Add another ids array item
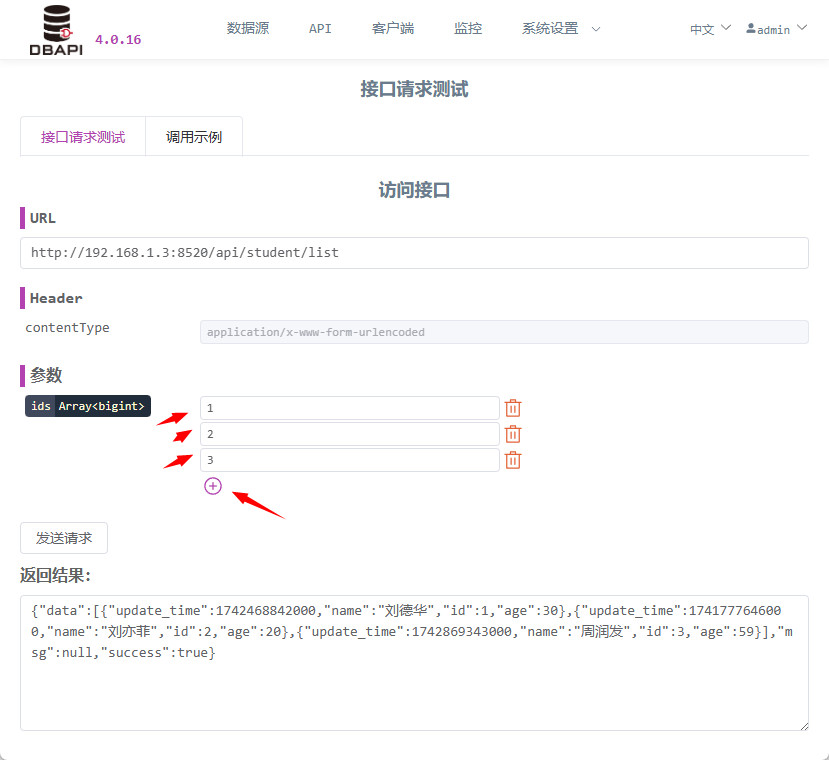Image resolution: width=829 pixels, height=760 pixels. (x=213, y=486)
